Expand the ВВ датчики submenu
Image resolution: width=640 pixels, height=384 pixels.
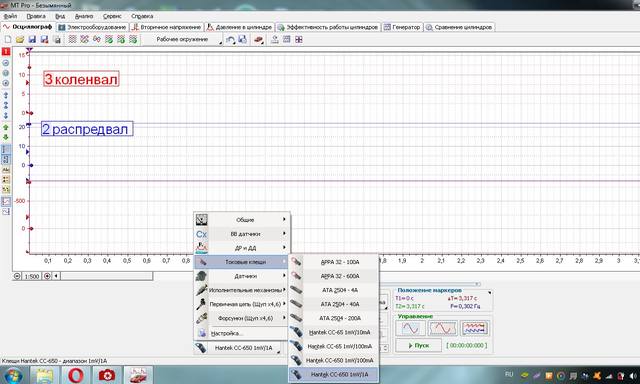242,234
